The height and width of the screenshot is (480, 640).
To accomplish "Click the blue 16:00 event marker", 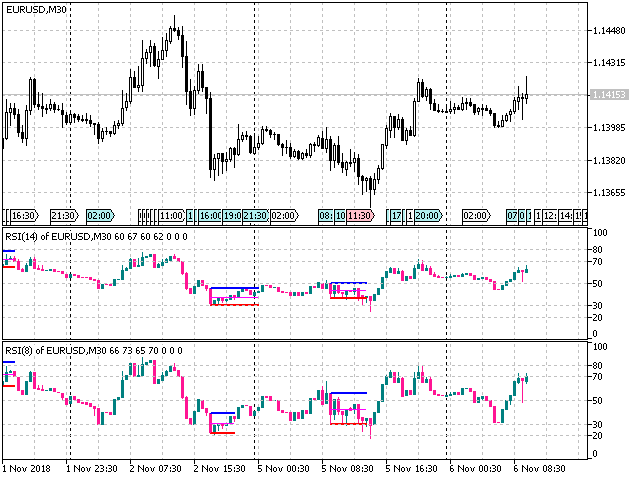I will point(210,216).
